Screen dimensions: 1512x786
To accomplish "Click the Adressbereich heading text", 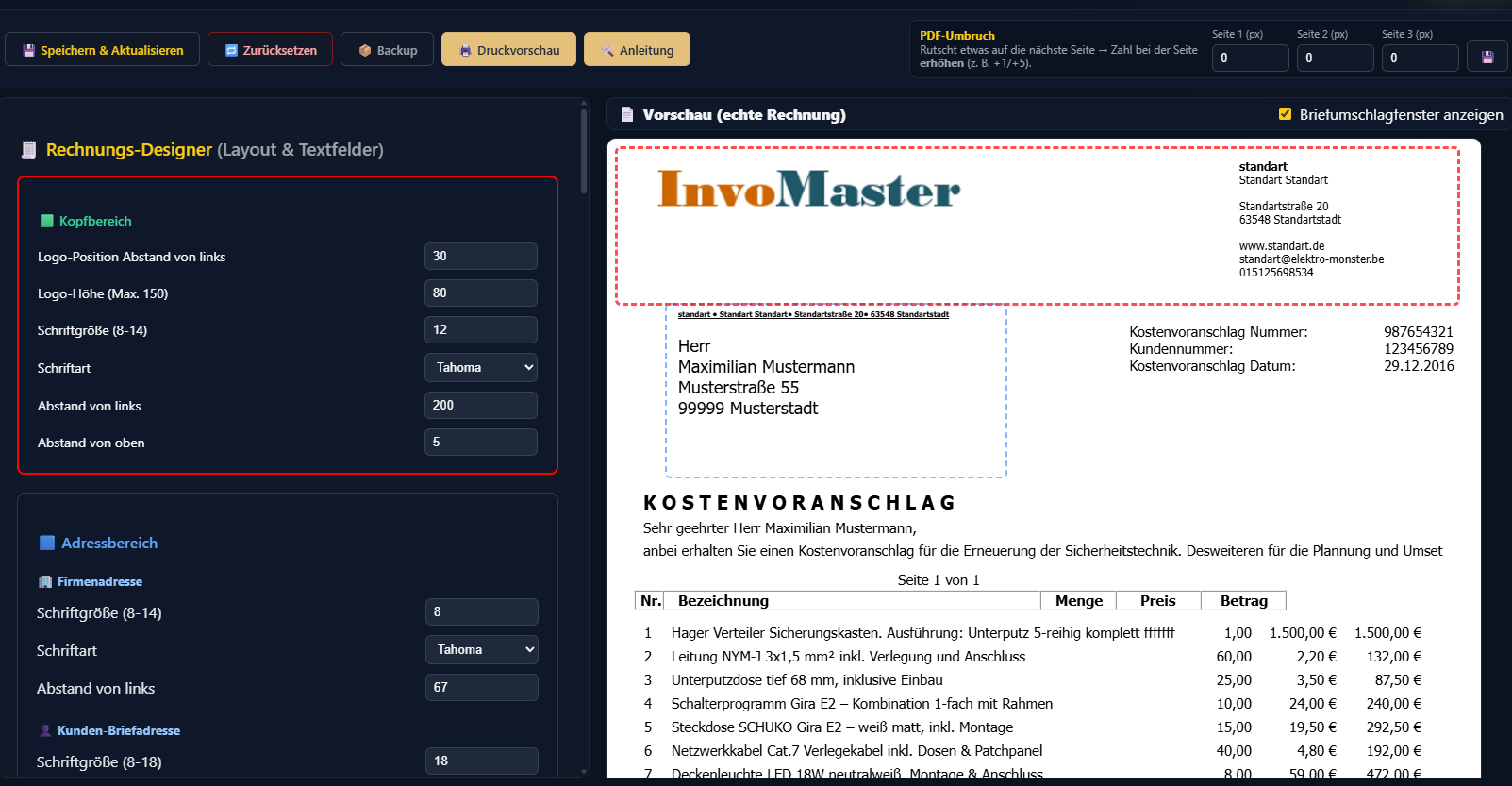I will click(109, 543).
